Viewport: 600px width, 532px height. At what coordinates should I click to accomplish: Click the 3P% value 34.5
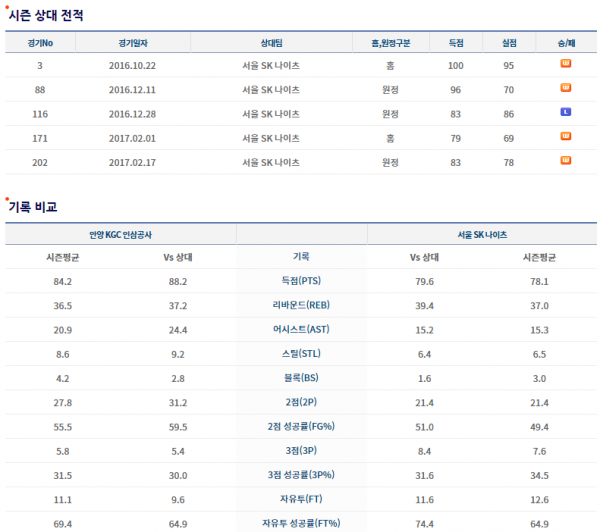(x=539, y=476)
